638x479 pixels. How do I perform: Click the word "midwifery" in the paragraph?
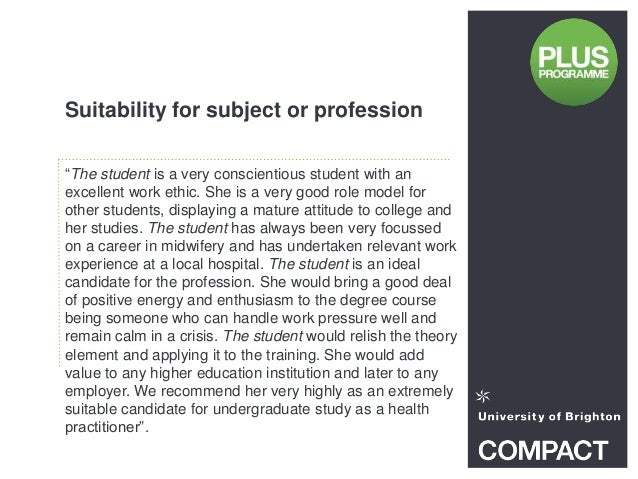(193, 246)
